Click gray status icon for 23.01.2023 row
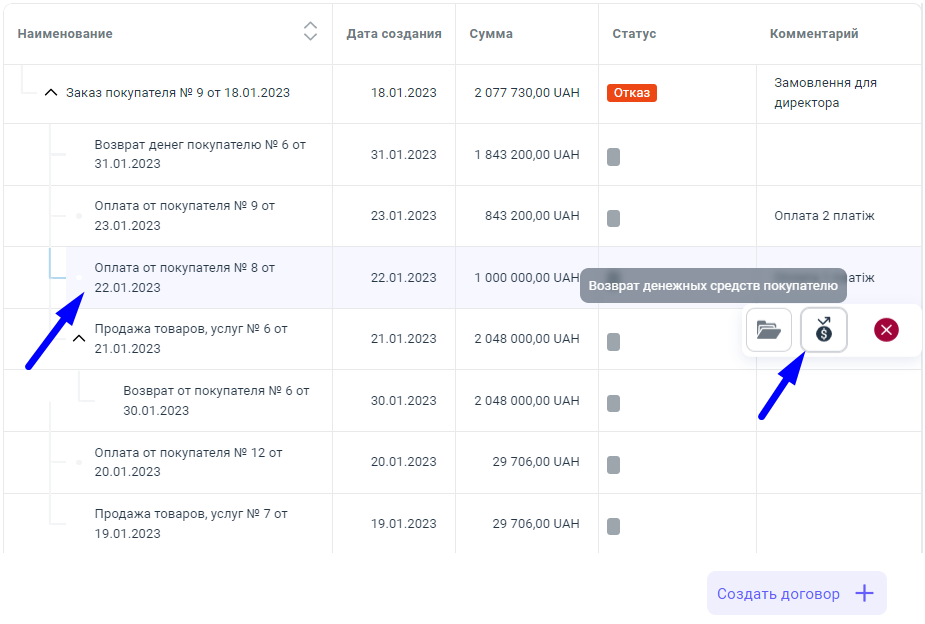The width and height of the screenshot is (925, 624). click(x=613, y=217)
